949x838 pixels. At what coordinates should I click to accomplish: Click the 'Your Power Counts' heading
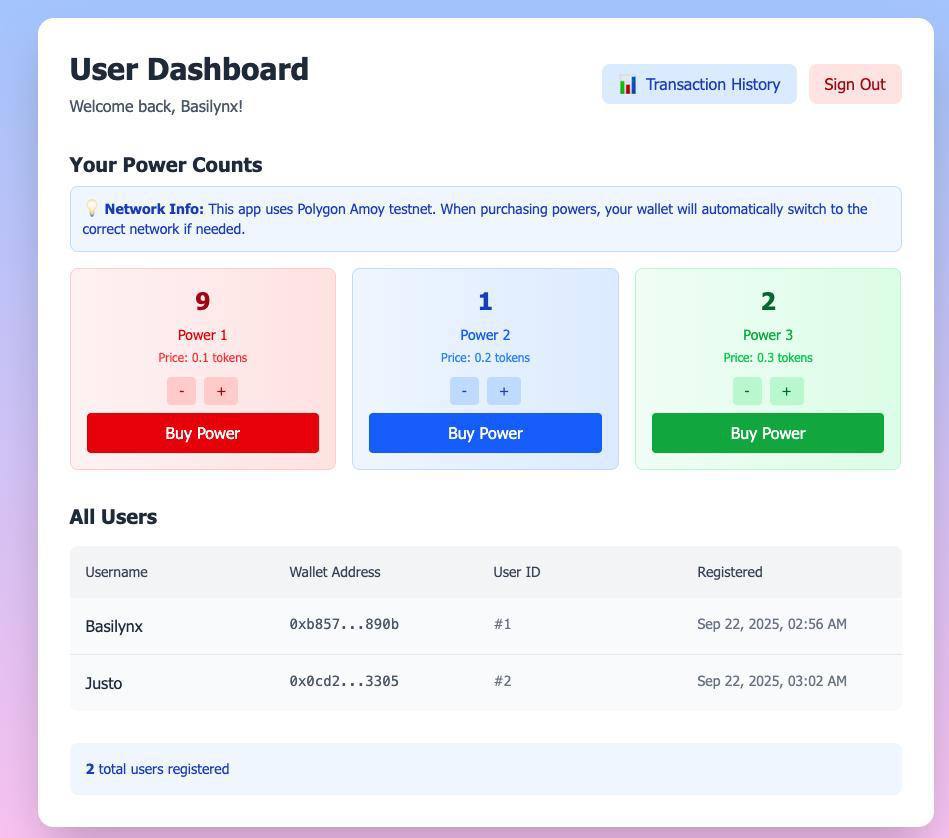pos(166,165)
